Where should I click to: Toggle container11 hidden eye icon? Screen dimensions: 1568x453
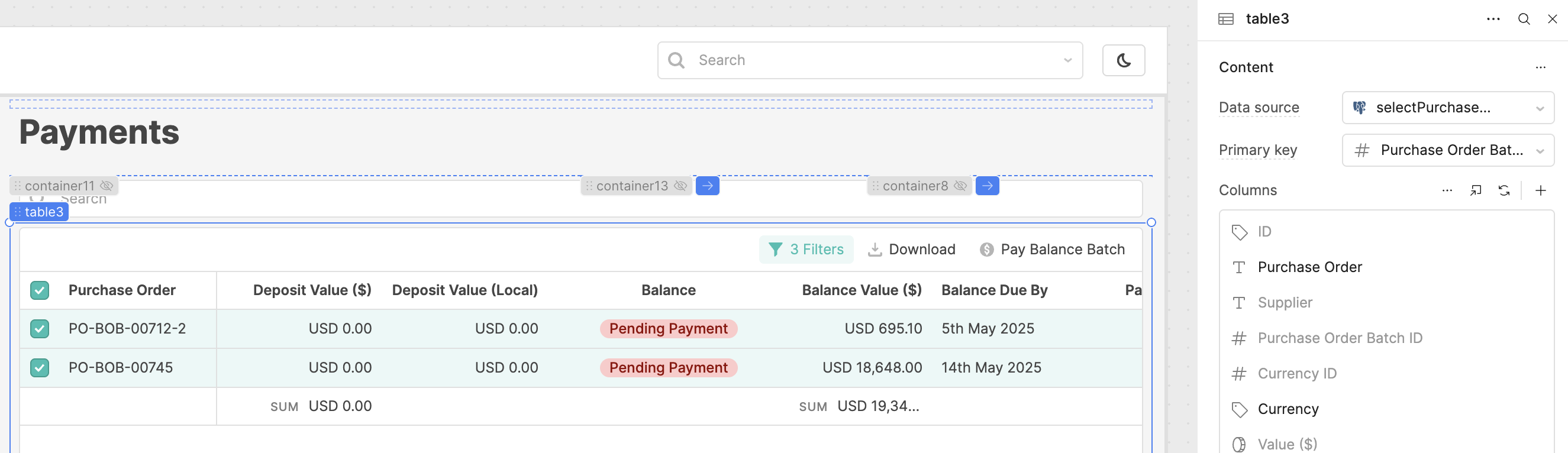(x=107, y=186)
